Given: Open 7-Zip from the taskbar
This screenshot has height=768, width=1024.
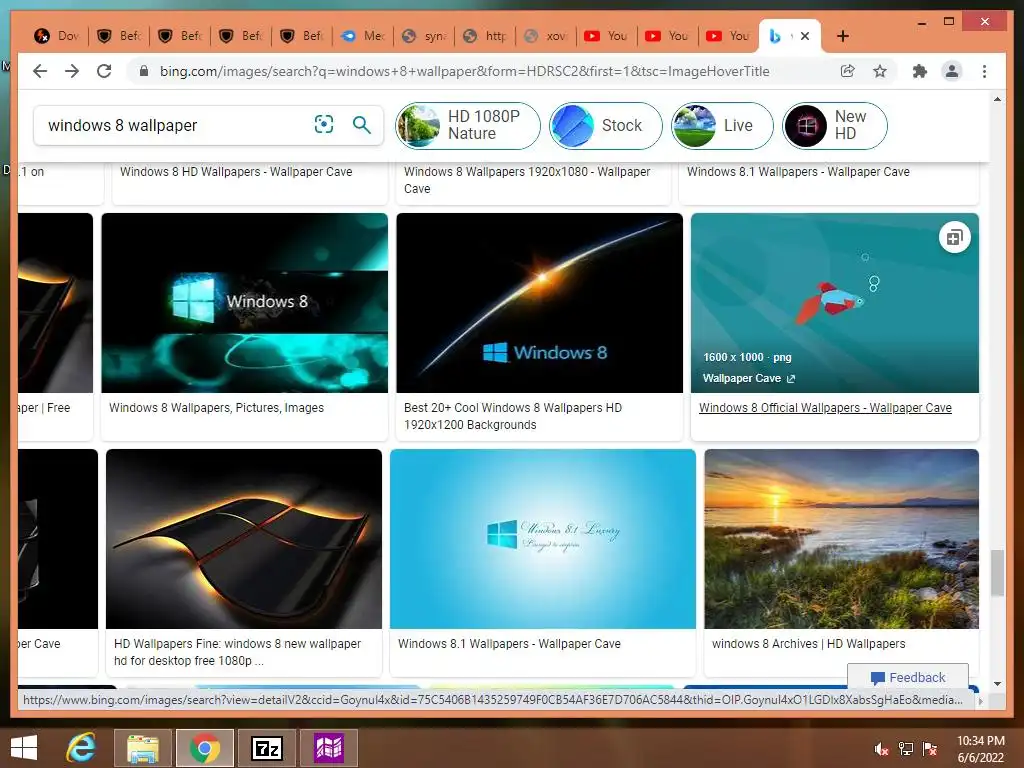Looking at the screenshot, I should [266, 748].
